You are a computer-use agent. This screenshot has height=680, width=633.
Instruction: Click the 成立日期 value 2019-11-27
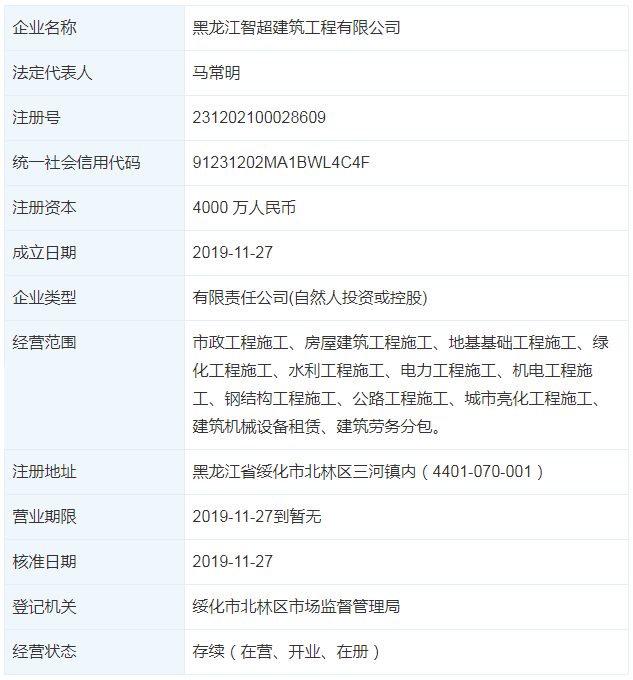(232, 253)
